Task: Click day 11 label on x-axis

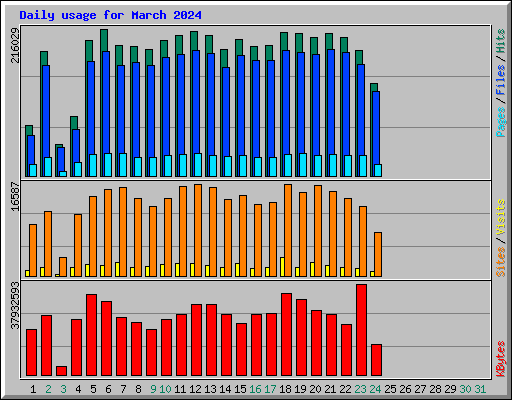Action: coord(180,389)
